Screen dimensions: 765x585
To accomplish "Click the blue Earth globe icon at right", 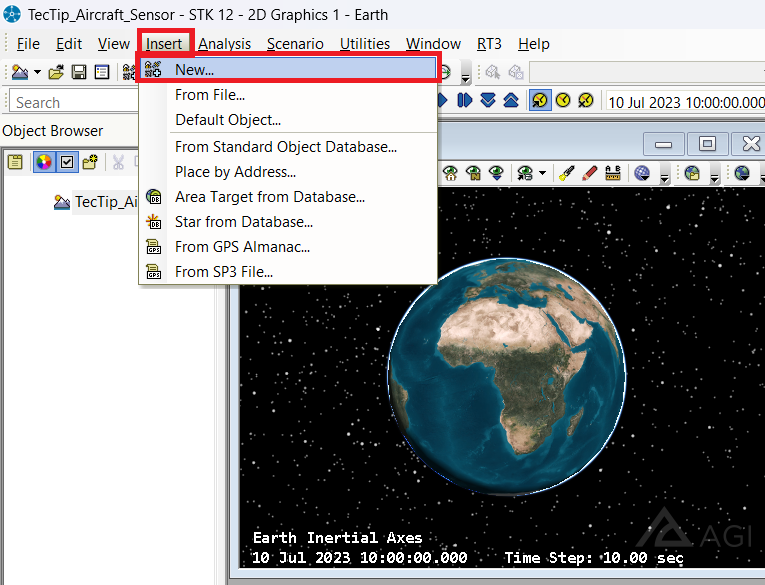I will pyautogui.click(x=742, y=173).
